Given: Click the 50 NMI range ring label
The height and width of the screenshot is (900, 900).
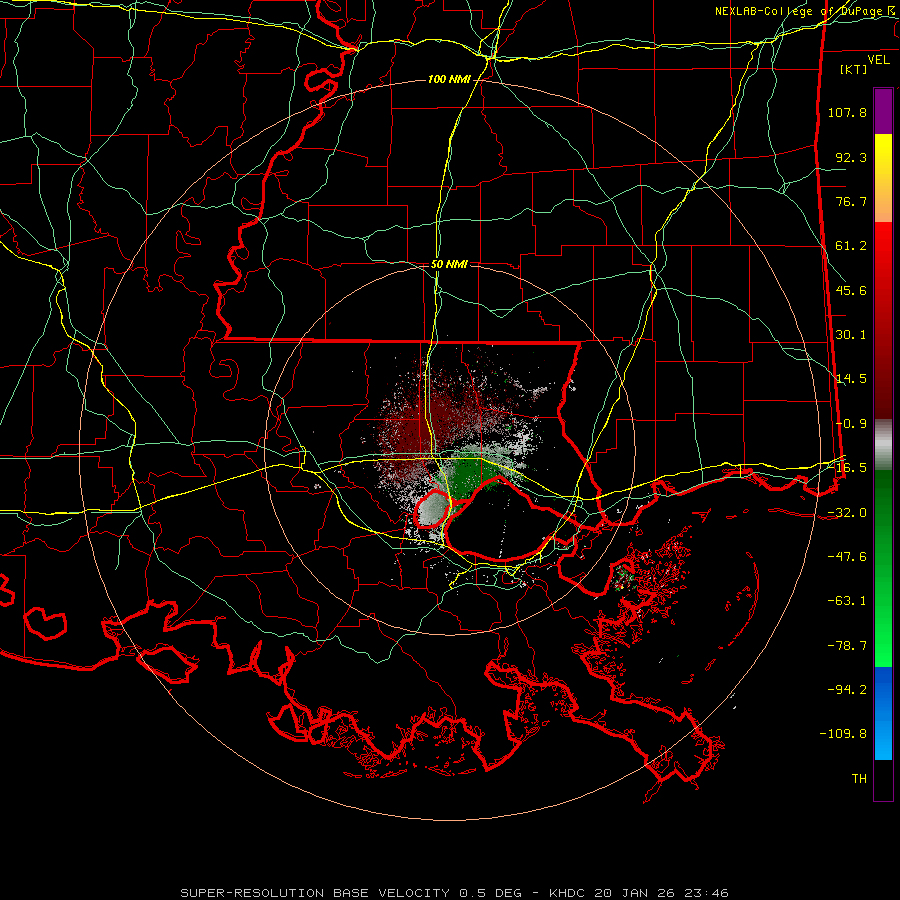Looking at the screenshot, I should tap(449, 264).
